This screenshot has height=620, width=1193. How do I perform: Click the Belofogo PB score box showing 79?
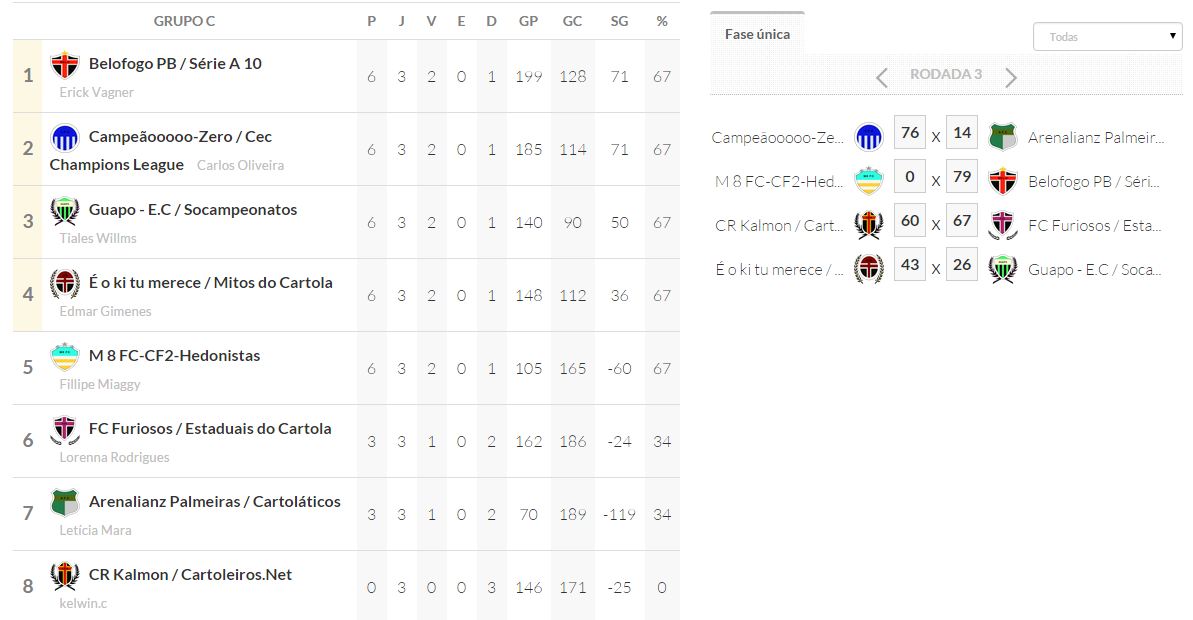pos(962,178)
